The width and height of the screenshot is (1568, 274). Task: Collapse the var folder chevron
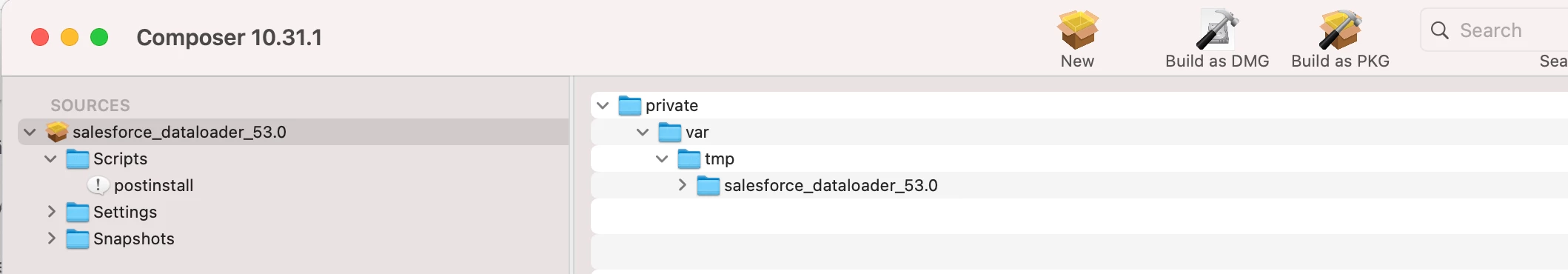point(643,132)
